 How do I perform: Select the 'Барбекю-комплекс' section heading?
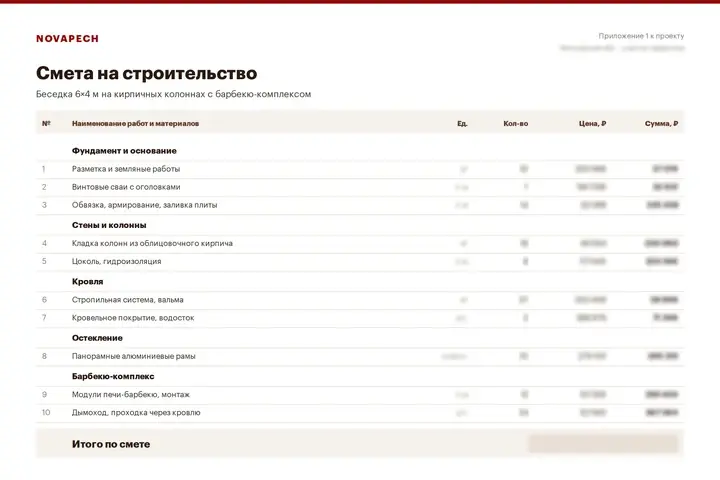click(x=113, y=376)
